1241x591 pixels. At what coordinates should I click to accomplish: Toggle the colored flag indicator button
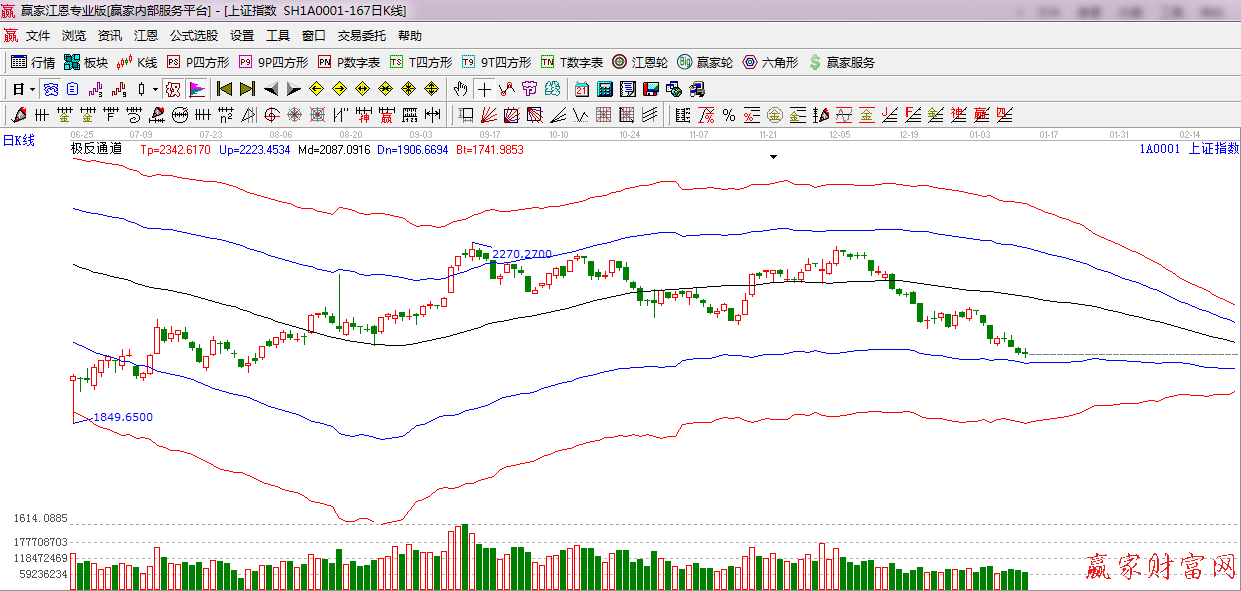point(197,89)
